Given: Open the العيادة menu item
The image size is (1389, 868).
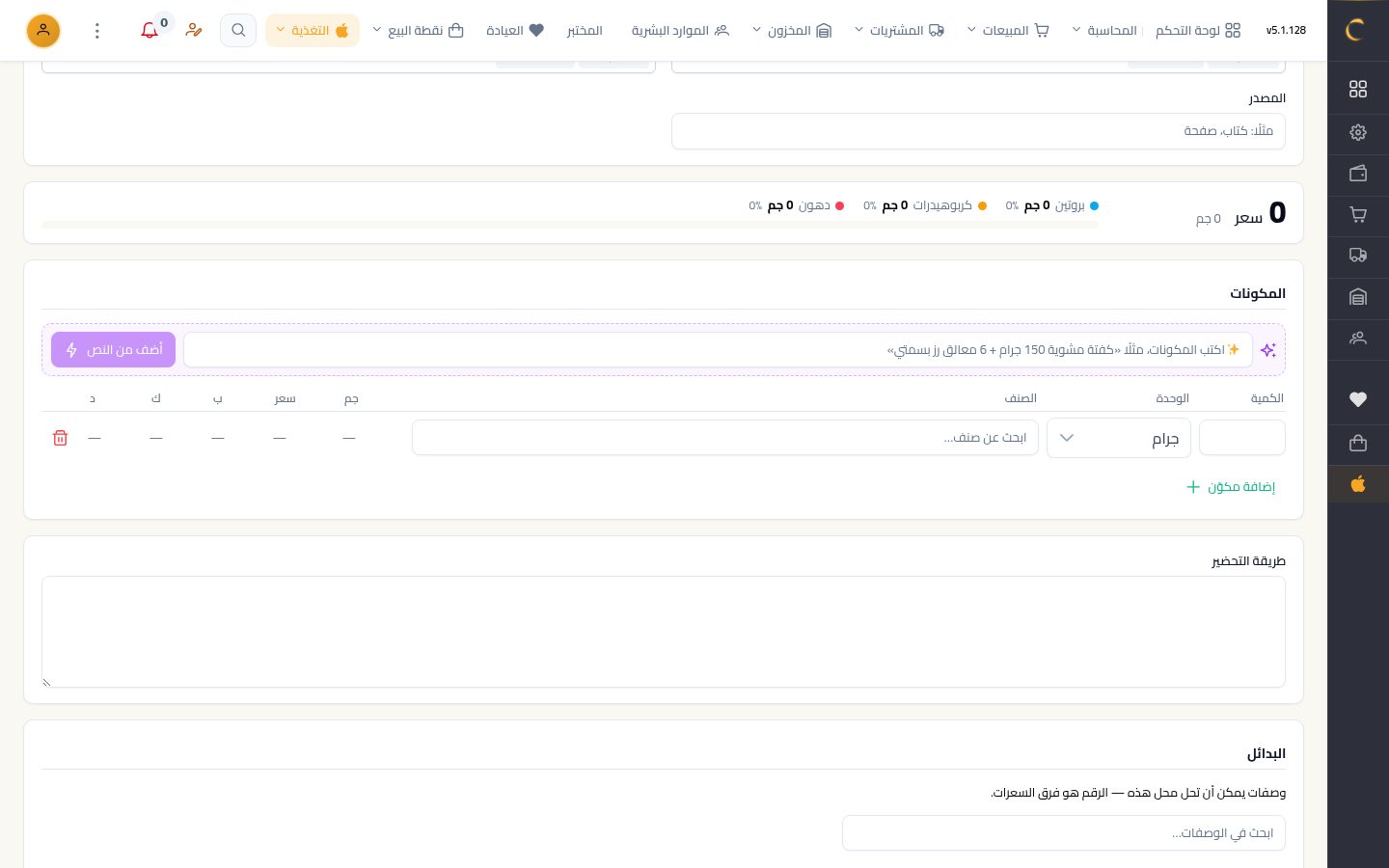Looking at the screenshot, I should [x=515, y=31].
